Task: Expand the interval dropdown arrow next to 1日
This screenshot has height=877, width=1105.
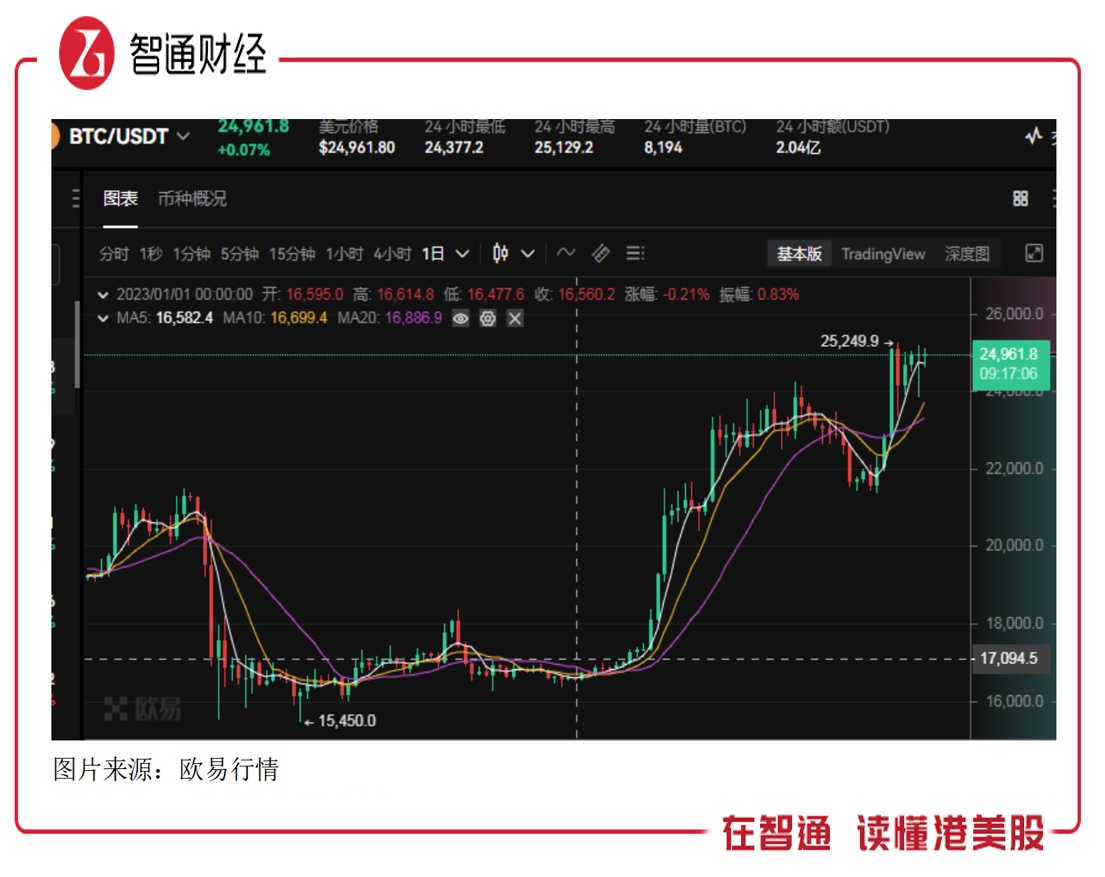Action: pyautogui.click(x=462, y=254)
